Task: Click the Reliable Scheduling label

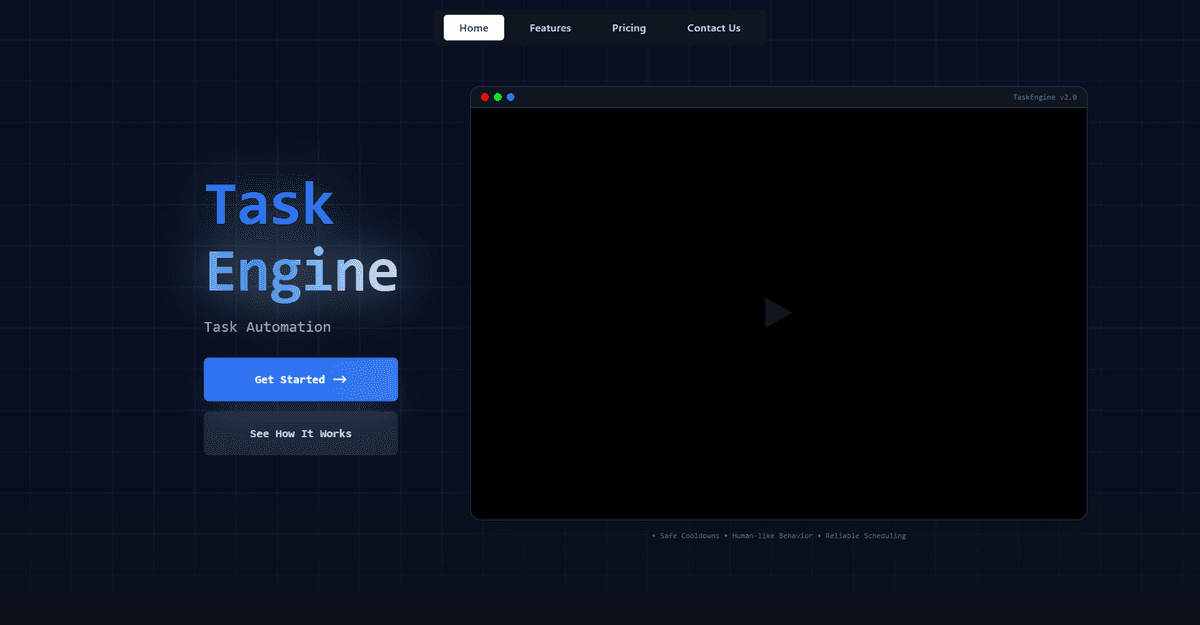Action: tap(865, 535)
